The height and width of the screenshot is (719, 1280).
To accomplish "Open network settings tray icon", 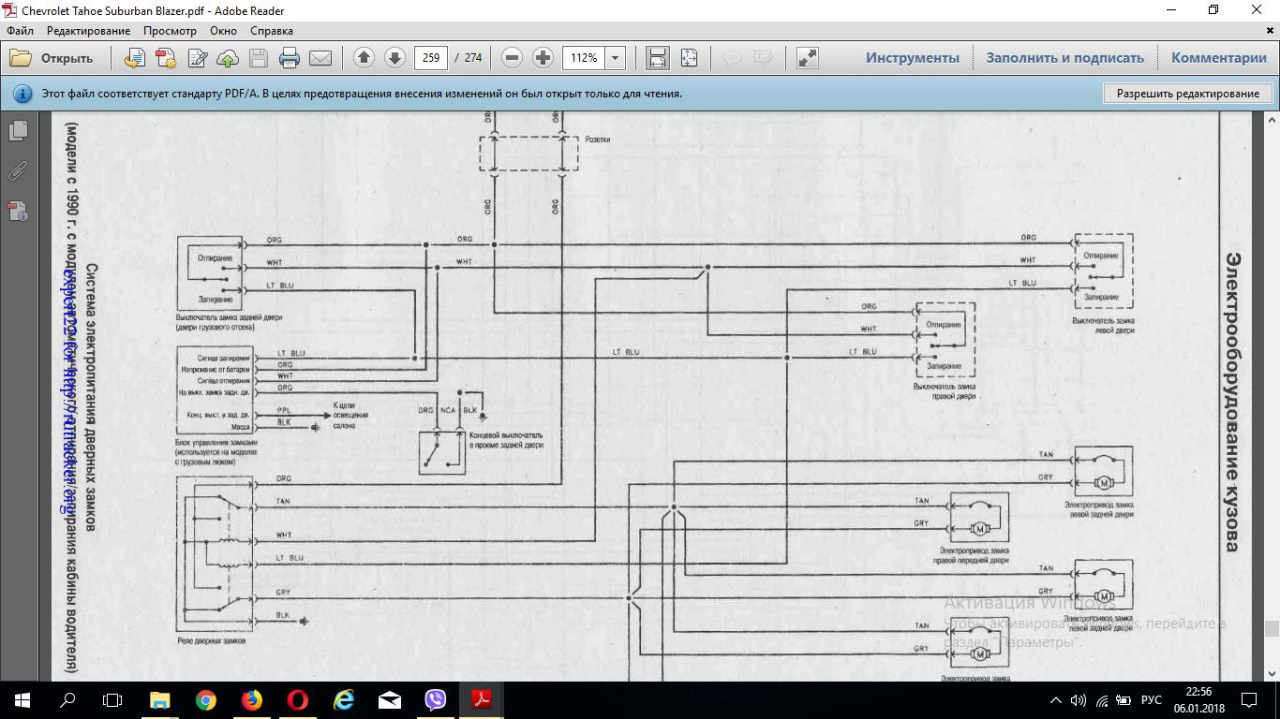I will tap(1102, 700).
